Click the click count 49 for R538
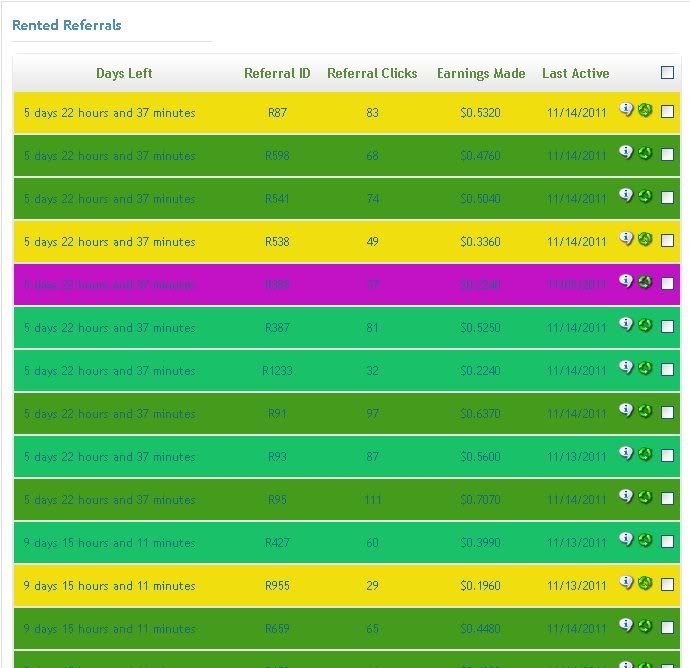 pos(372,242)
